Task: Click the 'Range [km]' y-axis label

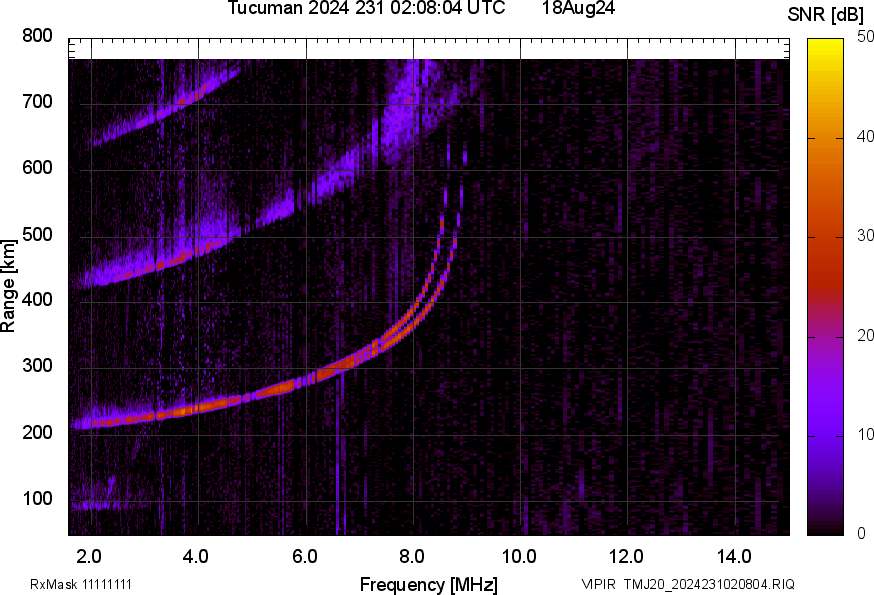Action: tap(8, 286)
